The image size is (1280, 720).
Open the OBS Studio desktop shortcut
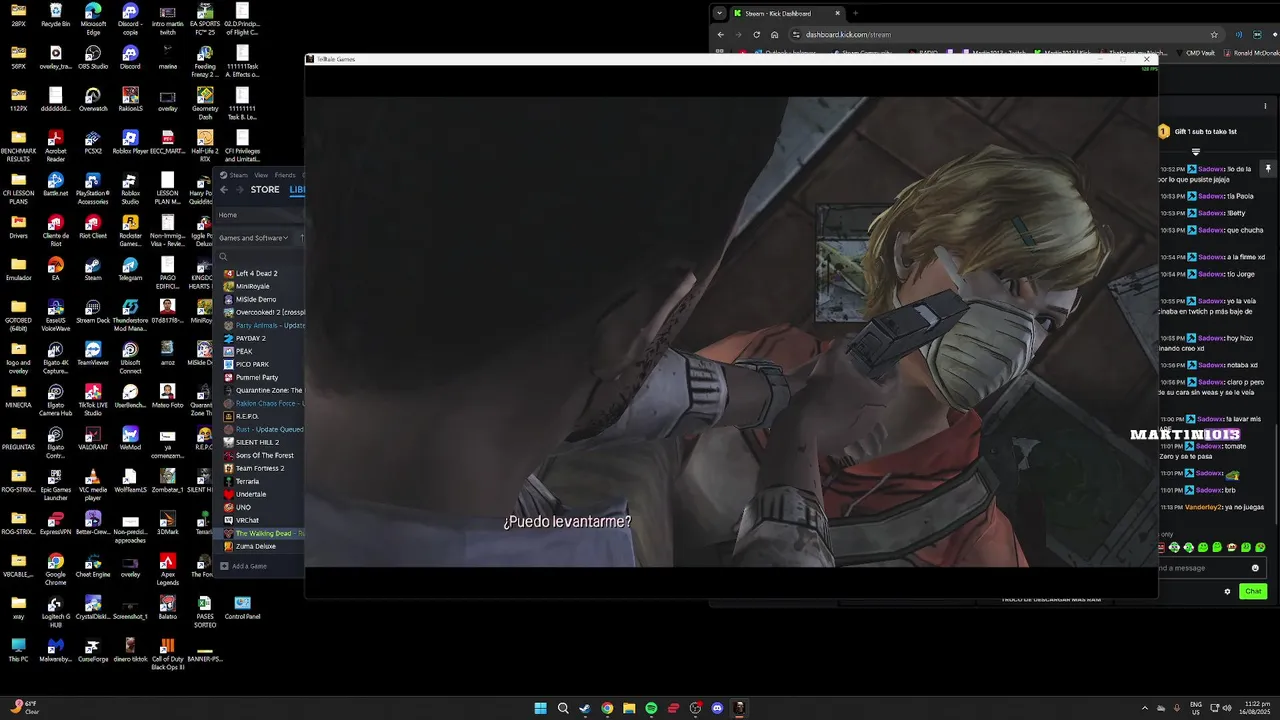click(93, 56)
